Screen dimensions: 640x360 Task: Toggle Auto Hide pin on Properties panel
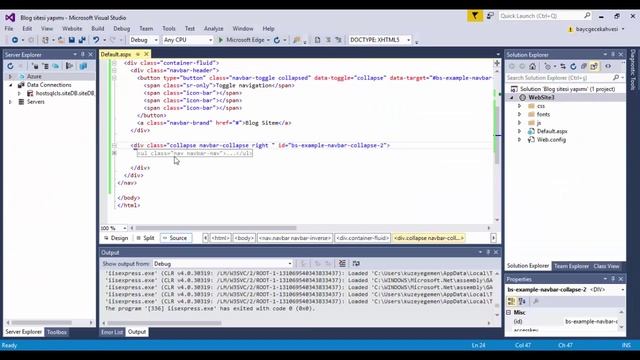(613, 279)
